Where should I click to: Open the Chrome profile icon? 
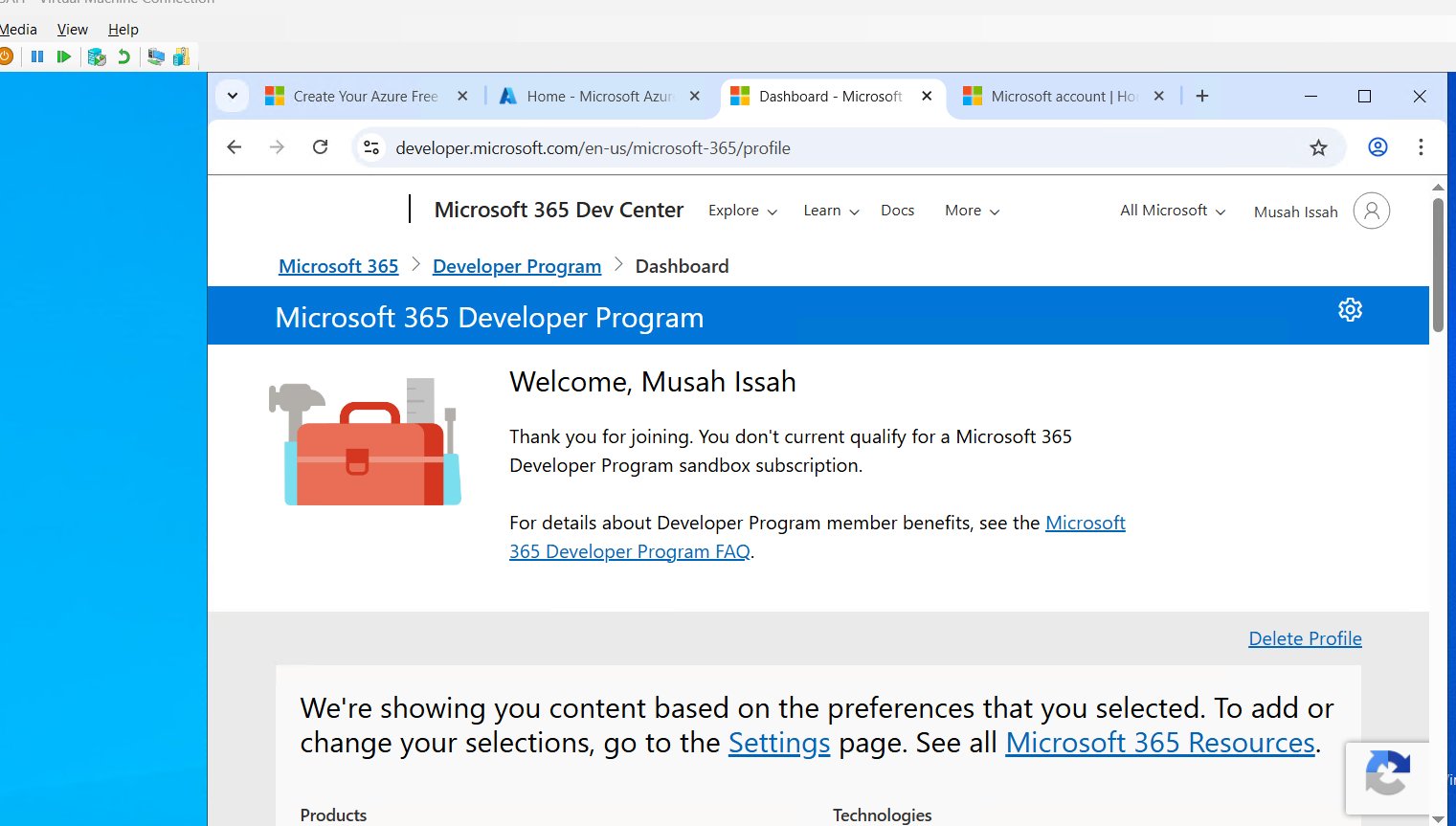[x=1378, y=147]
